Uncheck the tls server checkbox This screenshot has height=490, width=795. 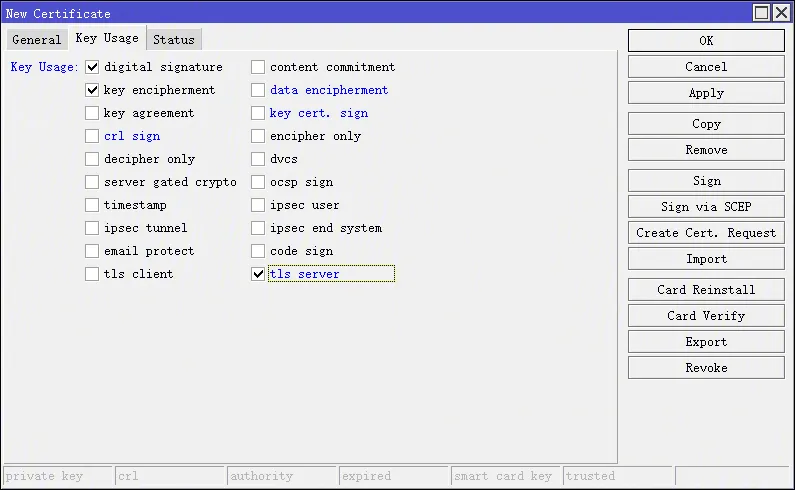click(x=258, y=274)
